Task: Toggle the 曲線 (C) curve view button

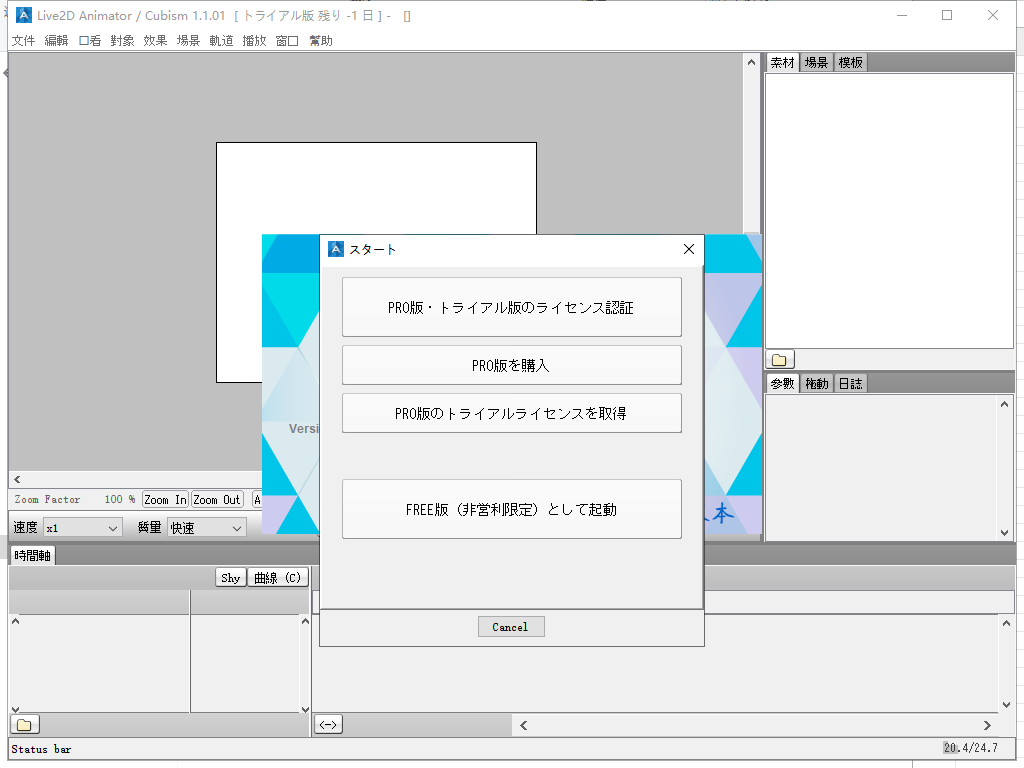Action: tap(278, 578)
